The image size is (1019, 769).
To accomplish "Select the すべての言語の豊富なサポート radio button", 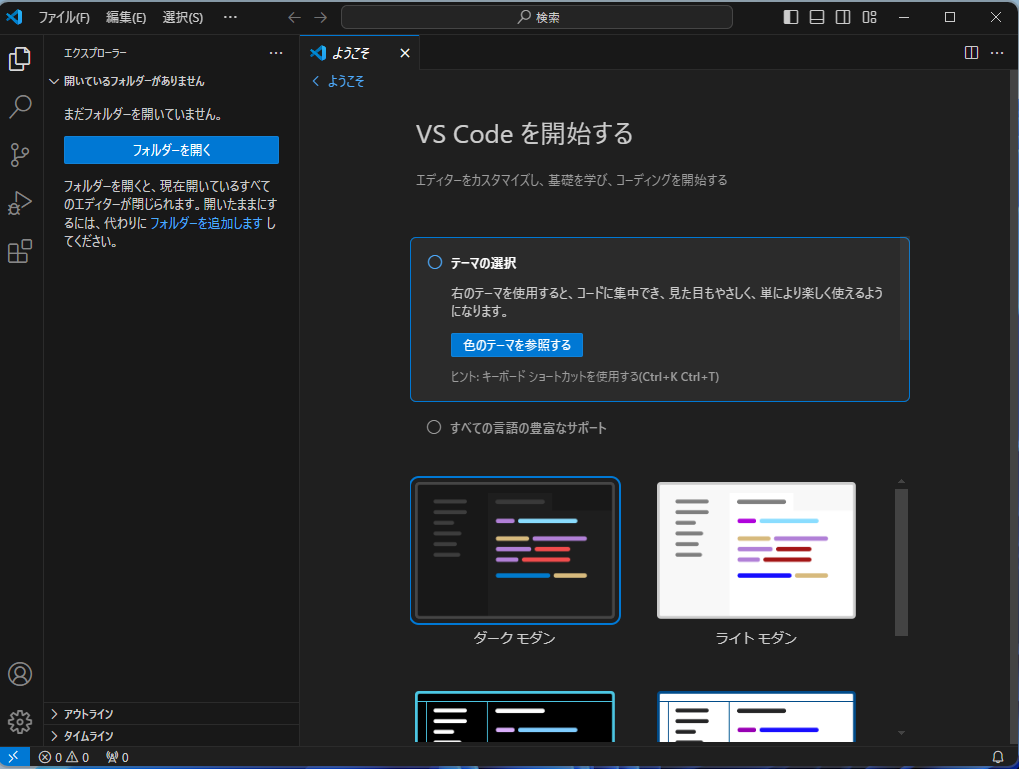I will [x=433, y=427].
